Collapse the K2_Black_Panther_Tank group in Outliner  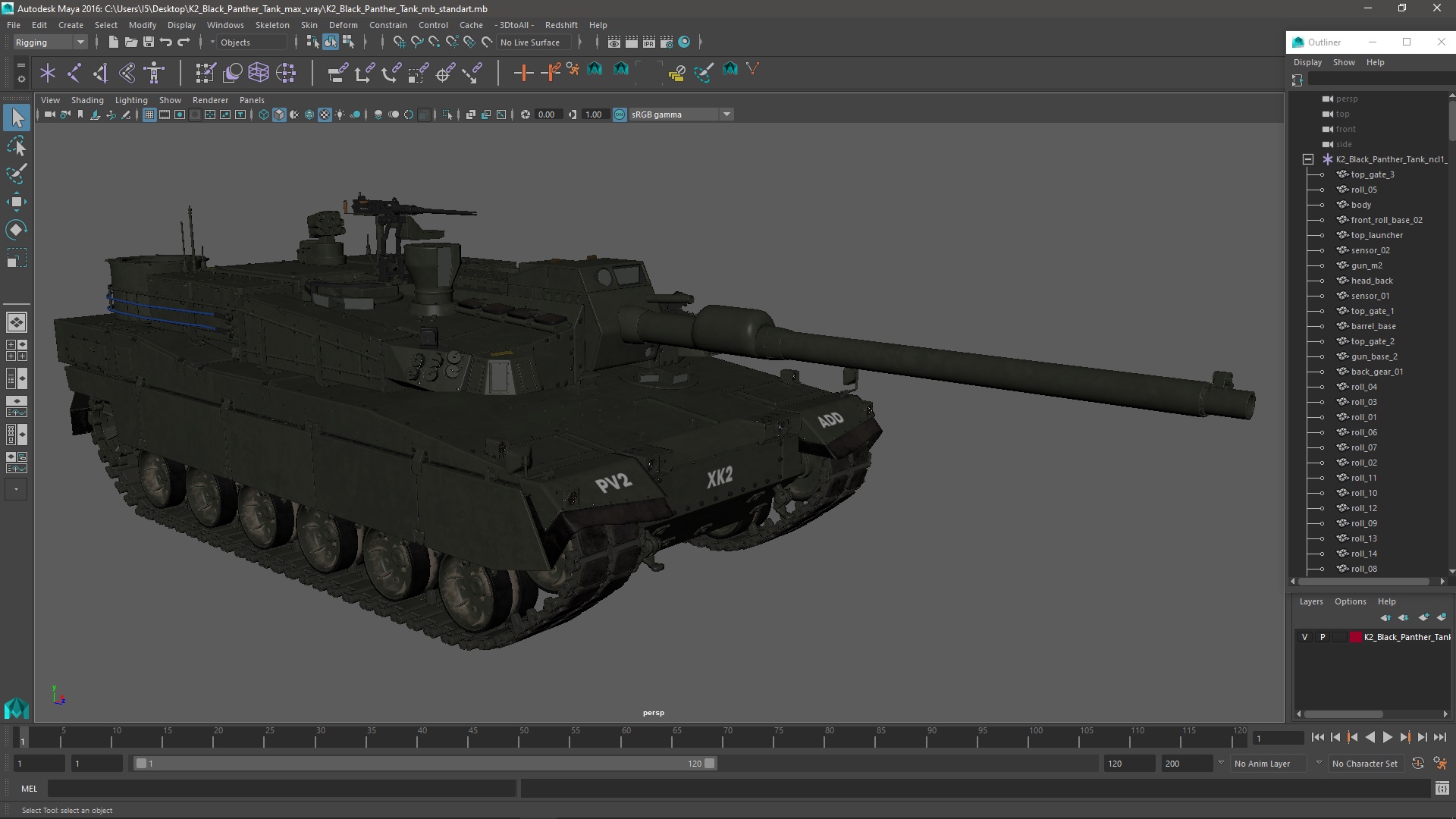pyautogui.click(x=1308, y=159)
